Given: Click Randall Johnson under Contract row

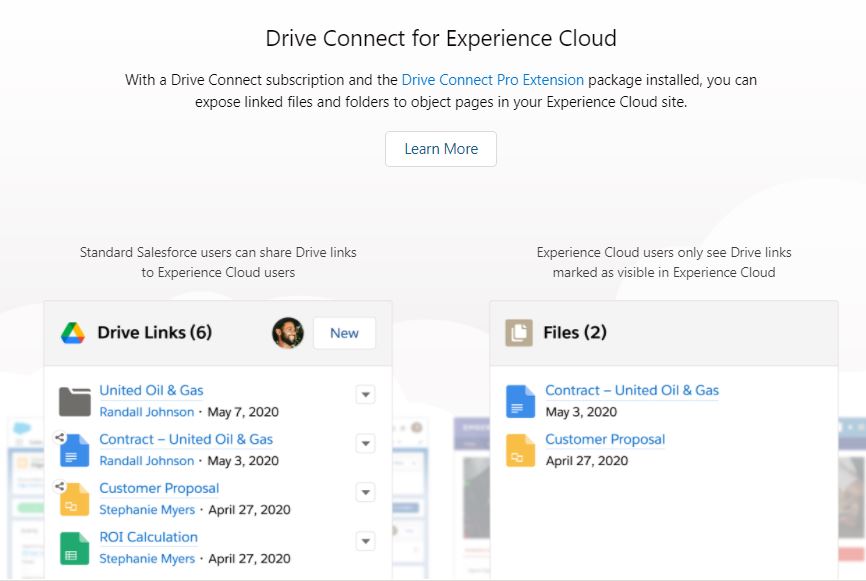Looking at the screenshot, I should (146, 461).
